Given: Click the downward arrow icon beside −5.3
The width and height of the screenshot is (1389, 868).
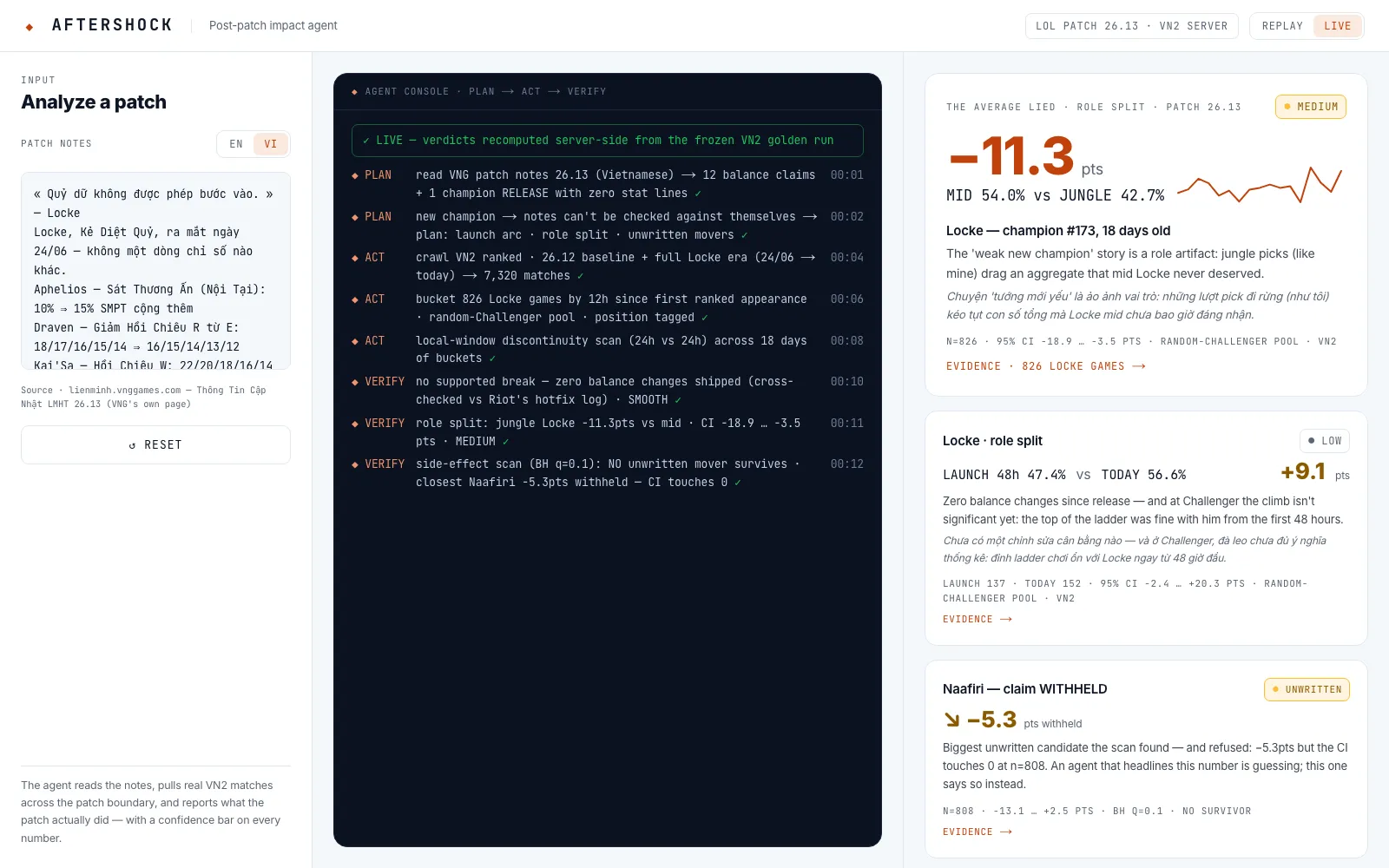Looking at the screenshot, I should tap(952, 720).
